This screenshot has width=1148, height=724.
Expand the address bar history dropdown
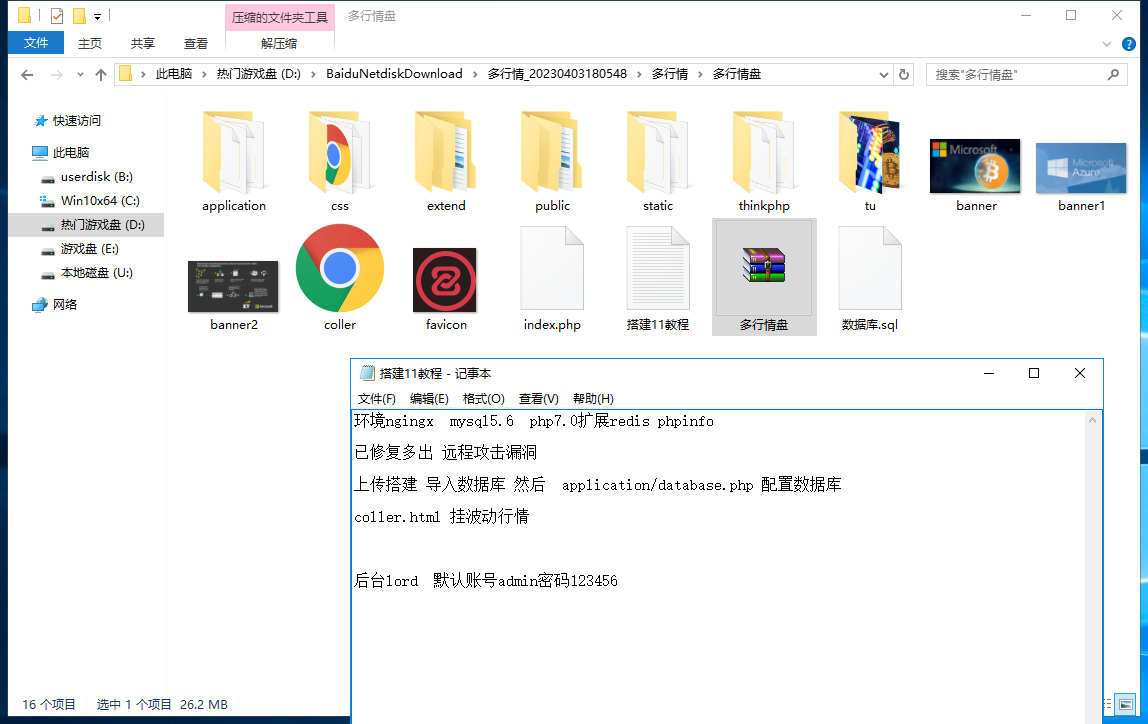(x=884, y=74)
